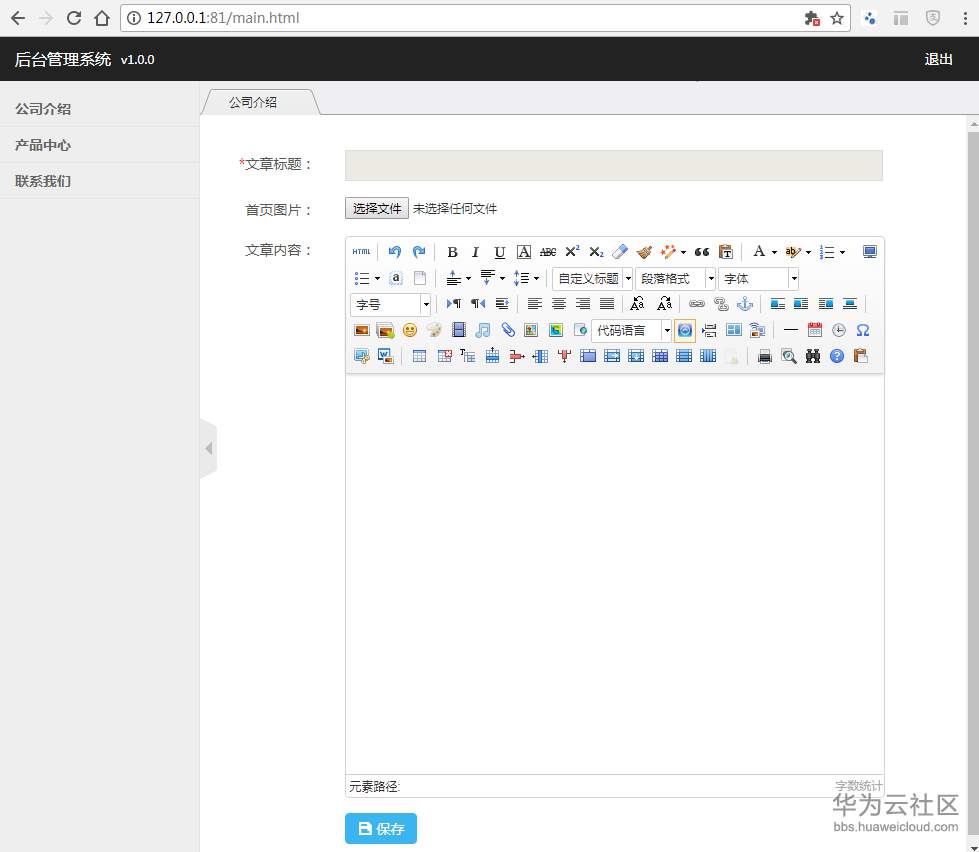Open preview with magnifier icon
Screen dimensions: 979x852
tap(789, 356)
